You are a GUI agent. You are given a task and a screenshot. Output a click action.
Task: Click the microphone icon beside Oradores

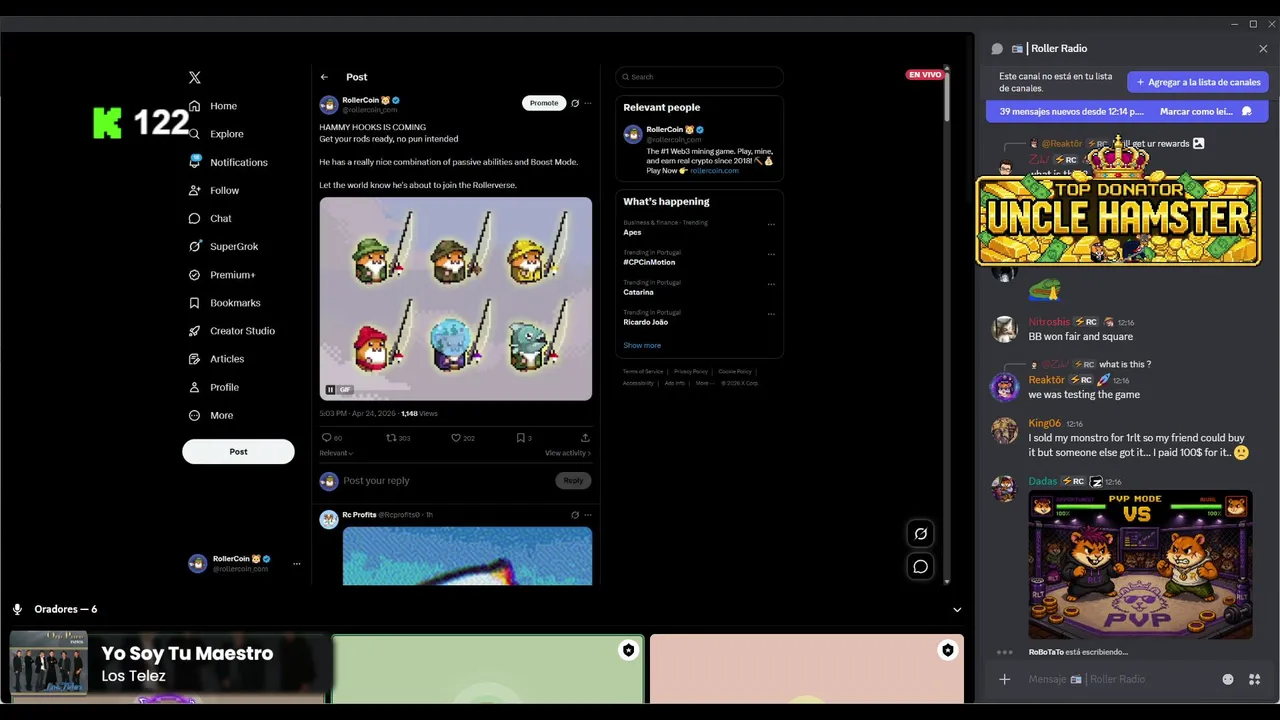[x=17, y=609]
